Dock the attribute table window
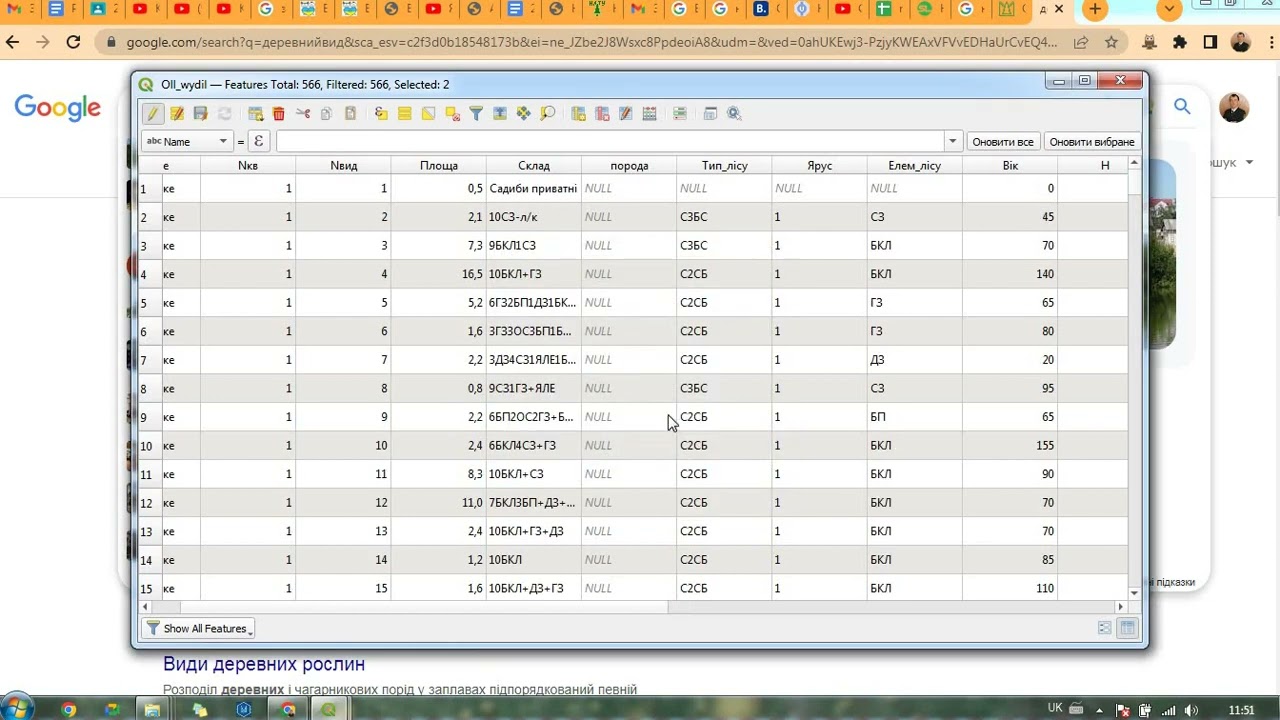Screen dimensions: 1280x720 tap(711, 114)
